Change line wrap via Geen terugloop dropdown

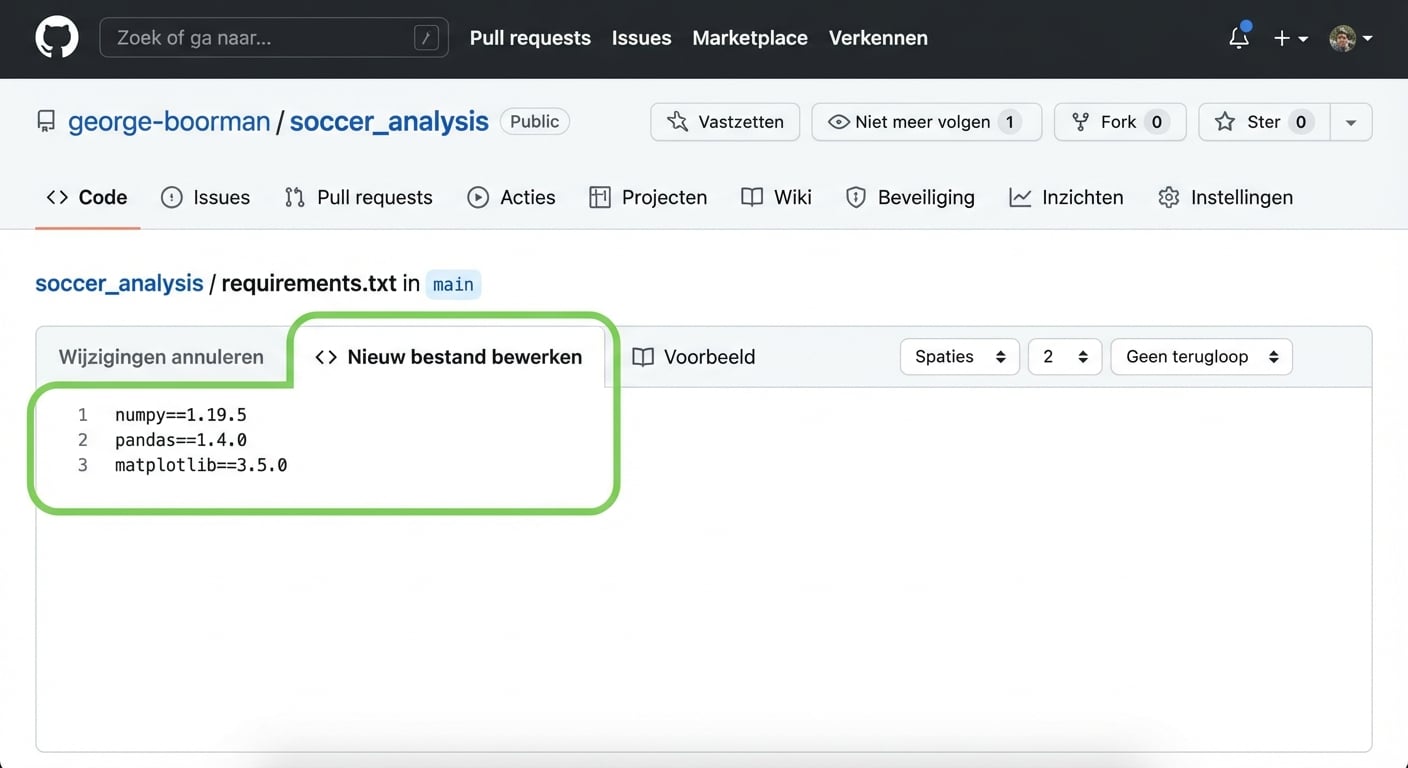click(1200, 356)
